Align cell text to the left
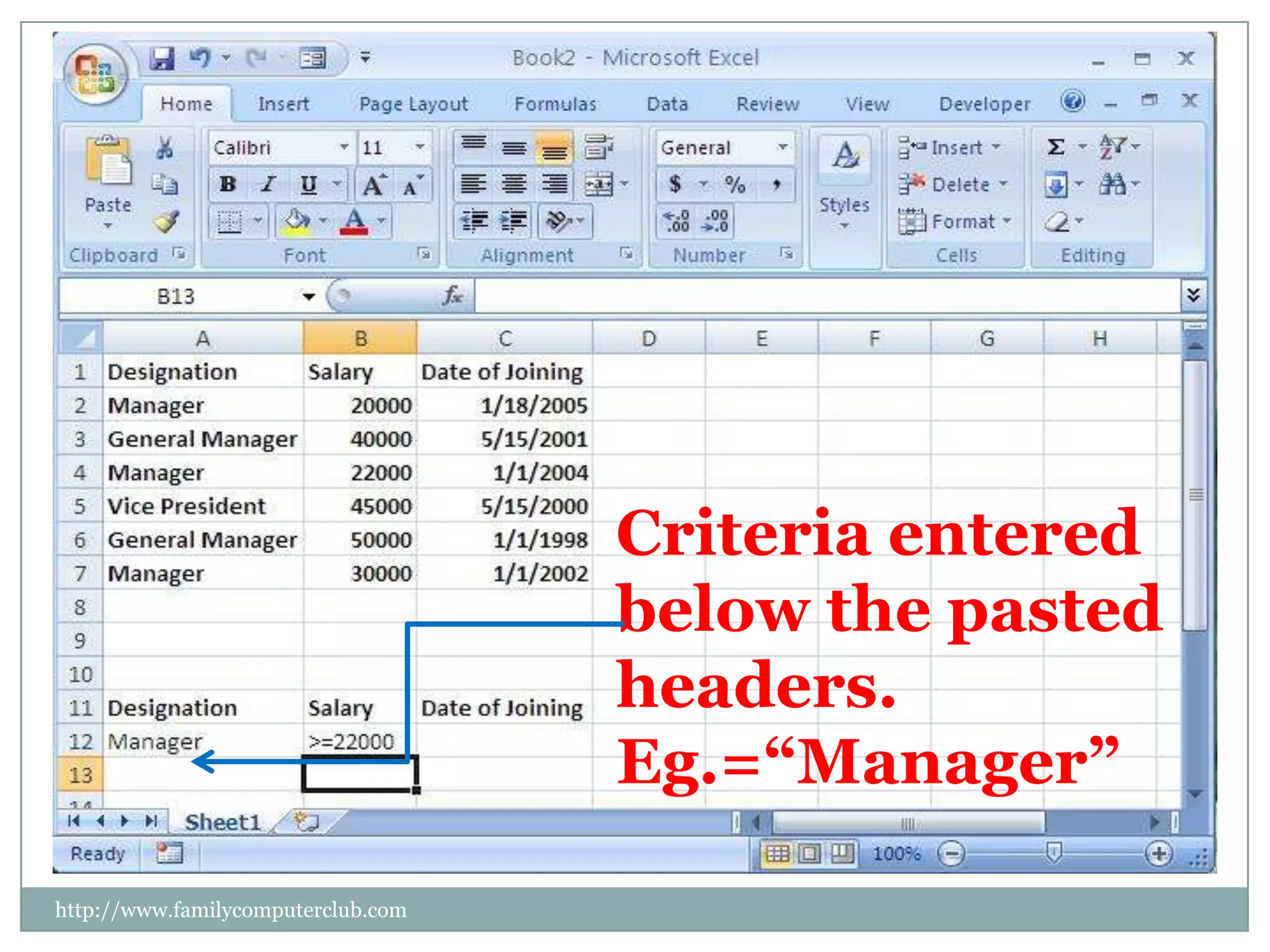The image size is (1270, 952). [474, 184]
